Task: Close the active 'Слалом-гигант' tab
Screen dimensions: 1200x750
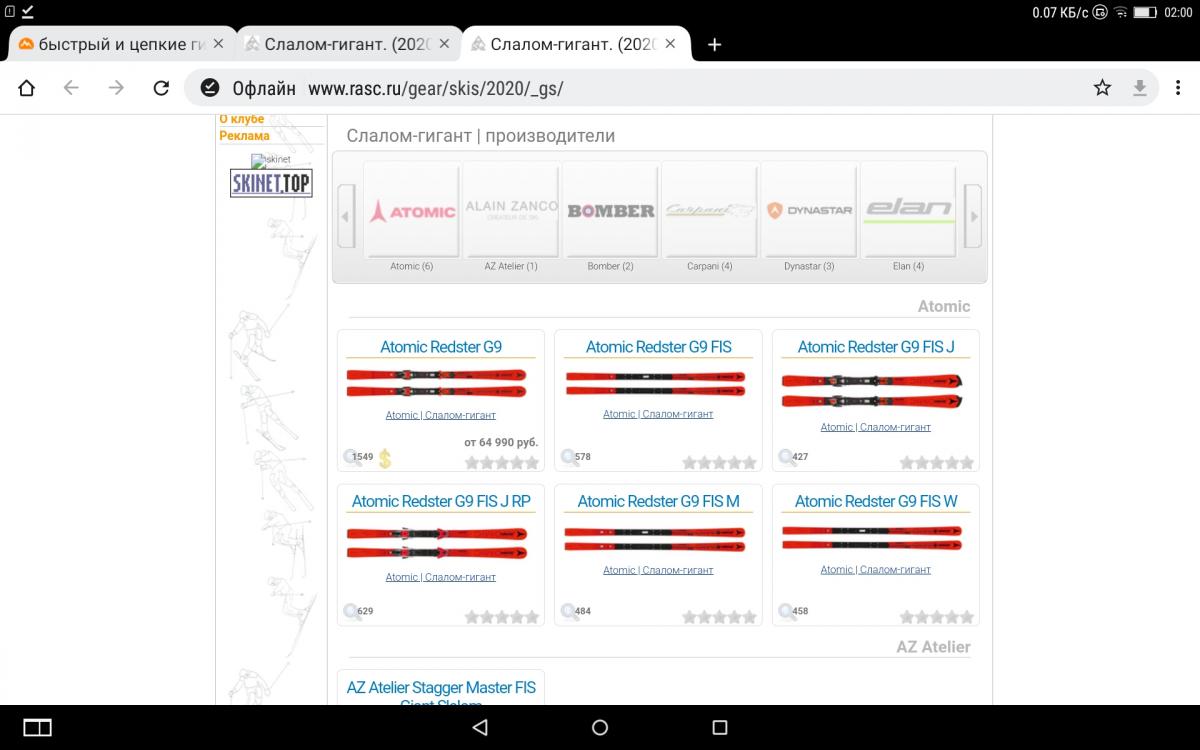Action: click(671, 44)
